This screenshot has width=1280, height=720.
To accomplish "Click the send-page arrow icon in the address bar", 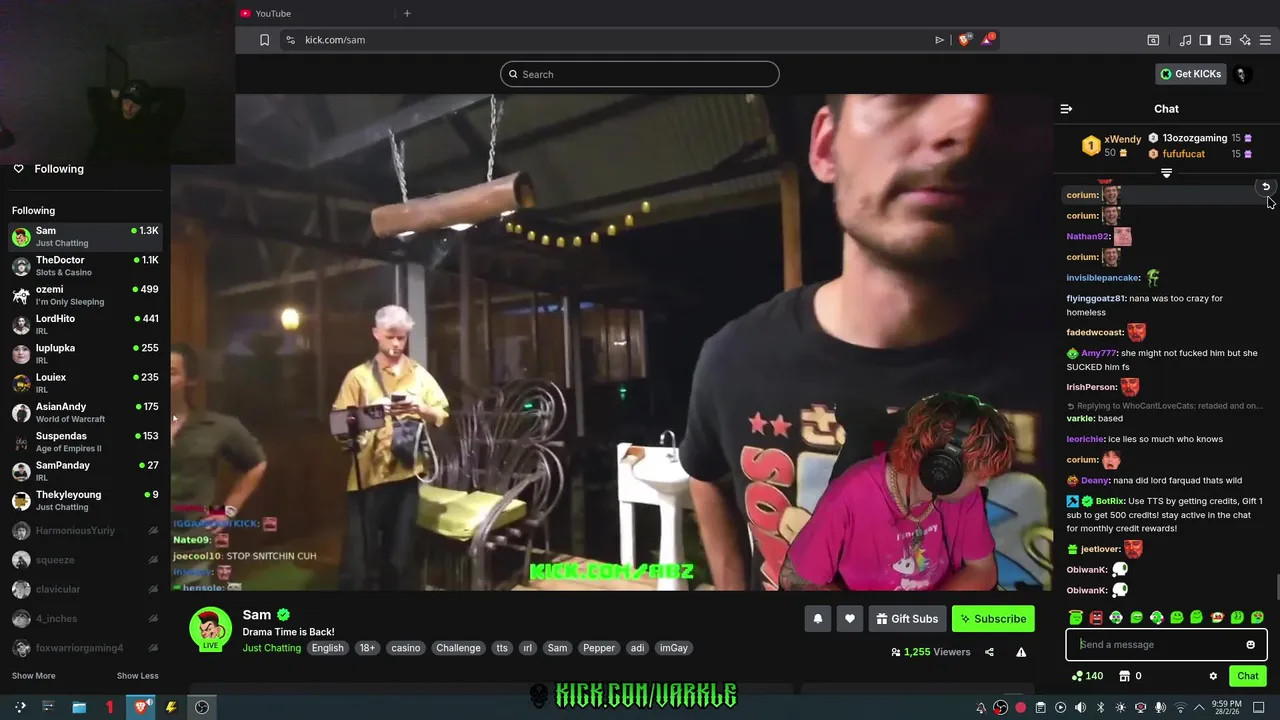I will click(x=939, y=40).
